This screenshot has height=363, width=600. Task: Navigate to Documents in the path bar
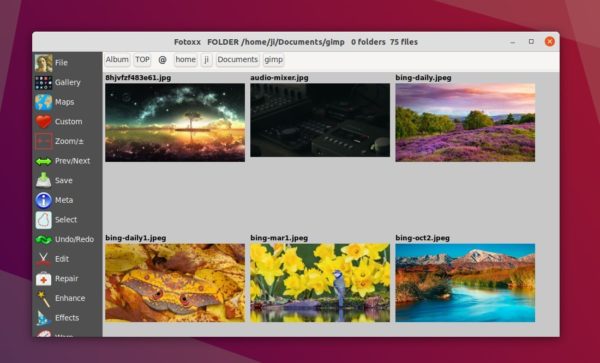pos(237,60)
